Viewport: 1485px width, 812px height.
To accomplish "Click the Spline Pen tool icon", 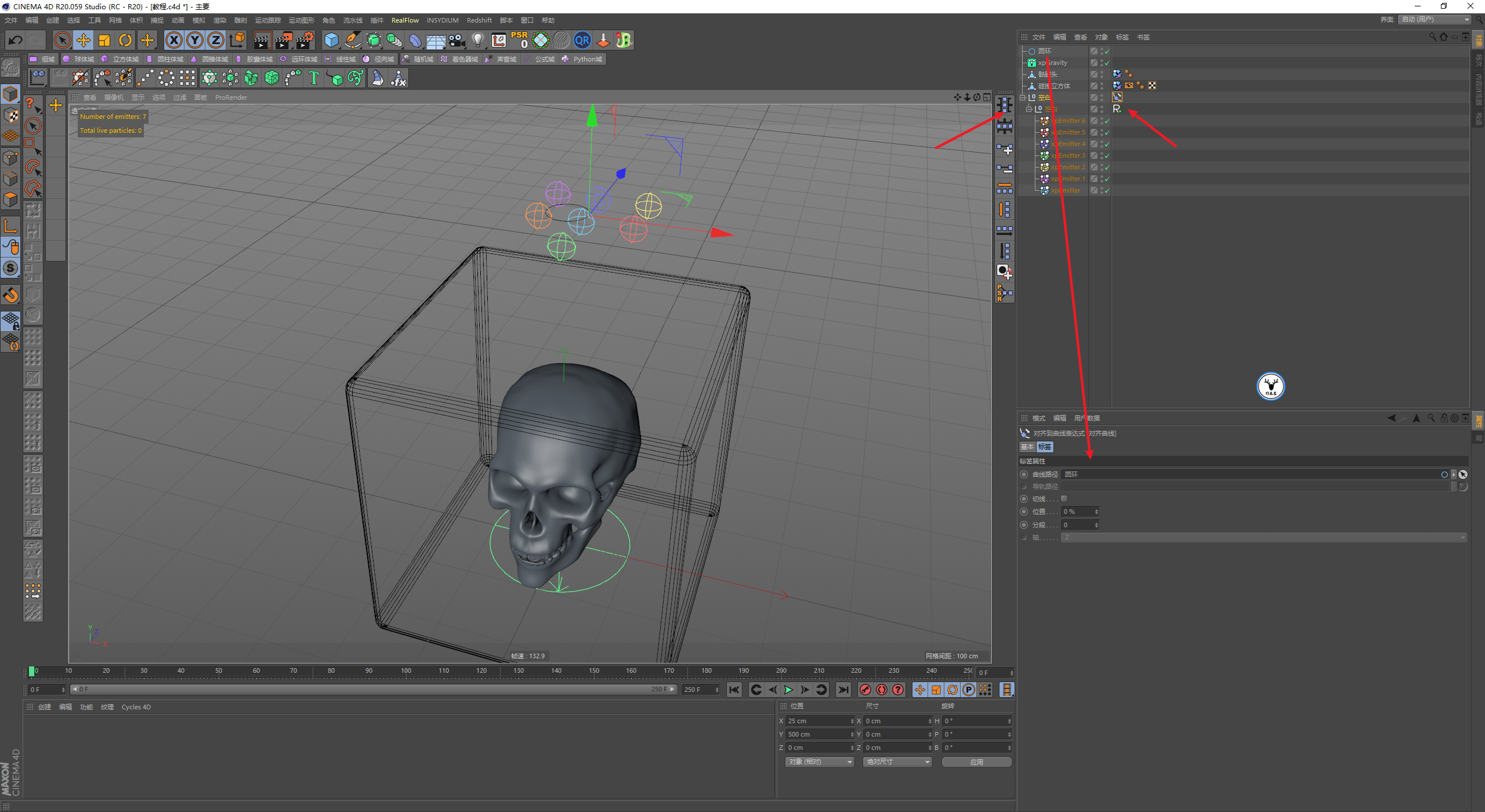I will click(352, 40).
